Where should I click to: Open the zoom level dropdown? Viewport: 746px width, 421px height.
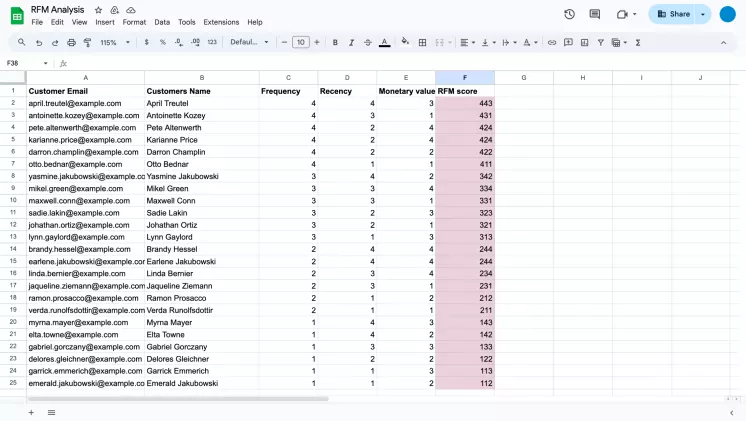tap(114, 43)
